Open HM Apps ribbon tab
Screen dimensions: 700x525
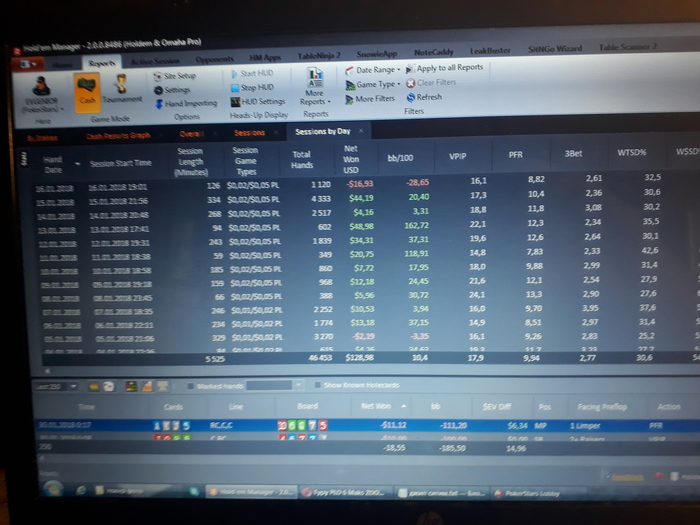265,58
